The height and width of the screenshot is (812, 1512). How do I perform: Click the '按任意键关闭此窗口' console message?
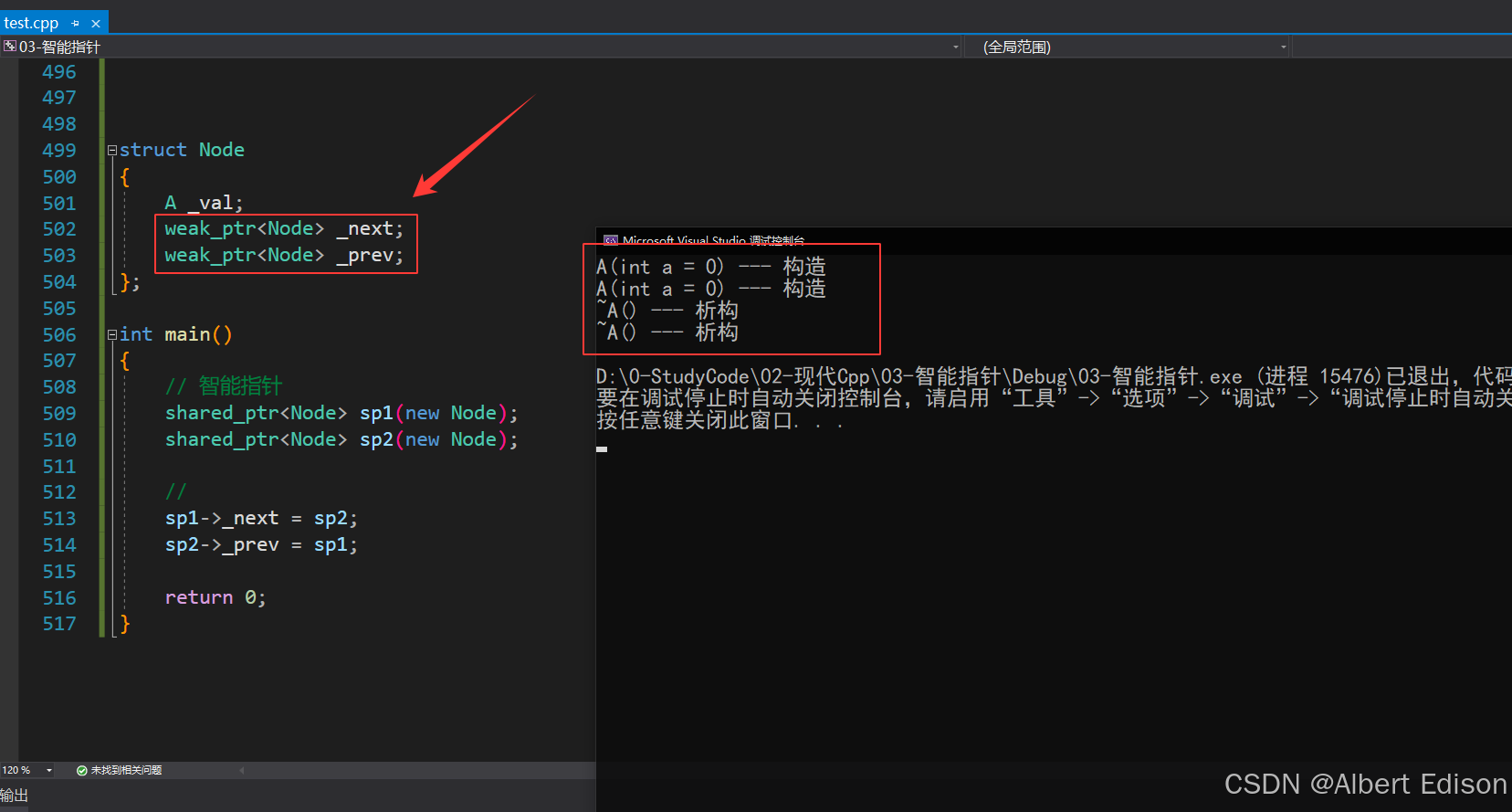[x=719, y=421]
